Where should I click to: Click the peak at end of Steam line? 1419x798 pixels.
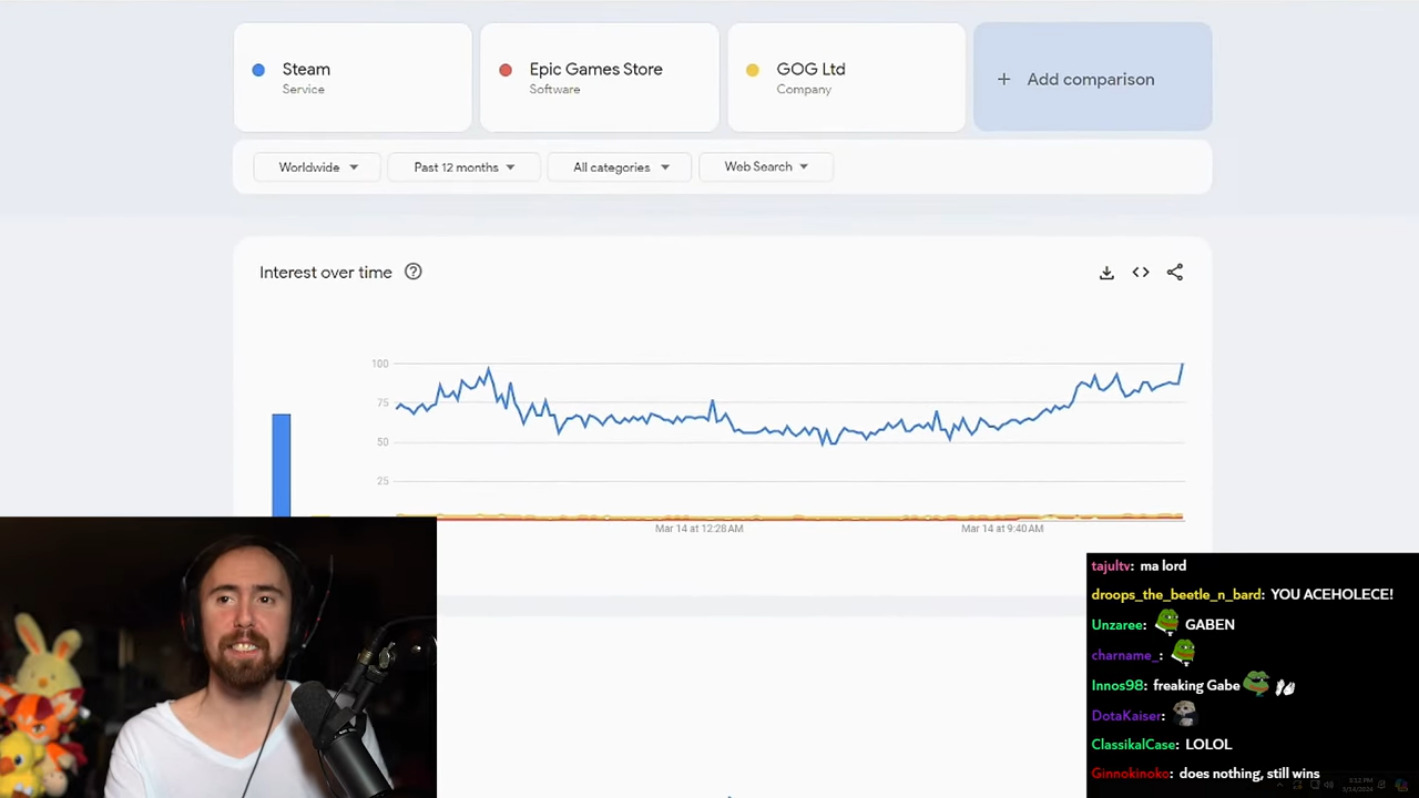click(1182, 365)
